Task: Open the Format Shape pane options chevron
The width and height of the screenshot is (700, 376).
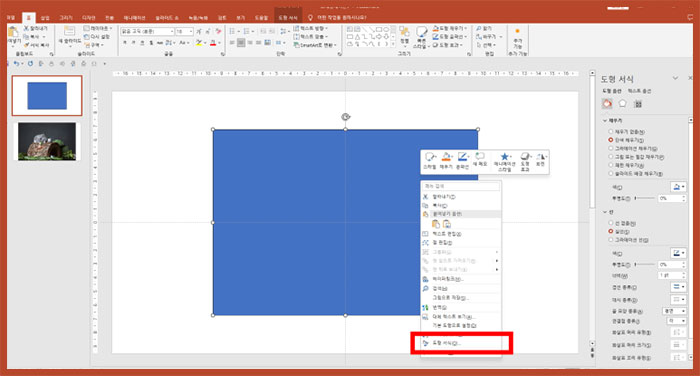Action: click(675, 78)
